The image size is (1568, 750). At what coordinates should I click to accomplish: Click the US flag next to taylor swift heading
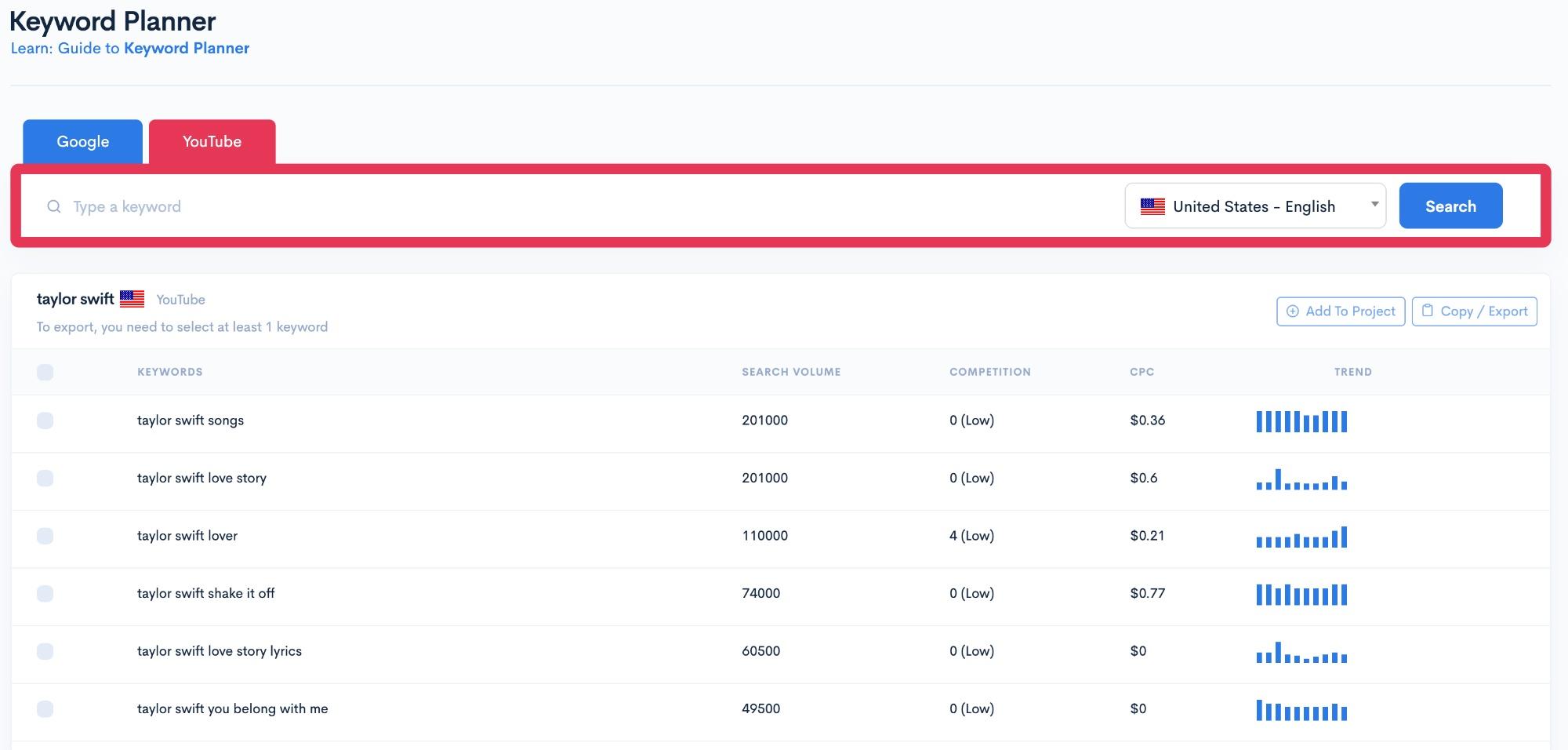click(x=132, y=299)
